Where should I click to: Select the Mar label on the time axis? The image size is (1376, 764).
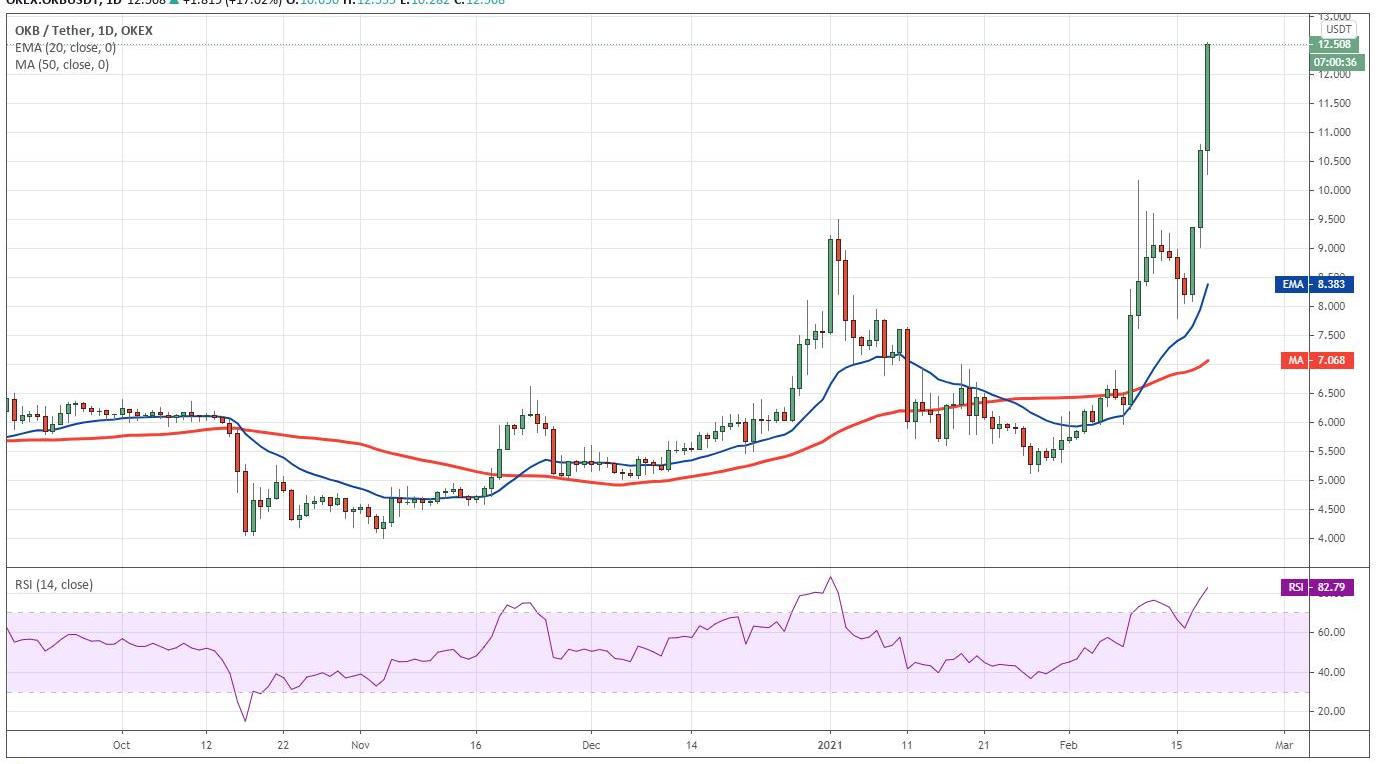click(x=1284, y=745)
